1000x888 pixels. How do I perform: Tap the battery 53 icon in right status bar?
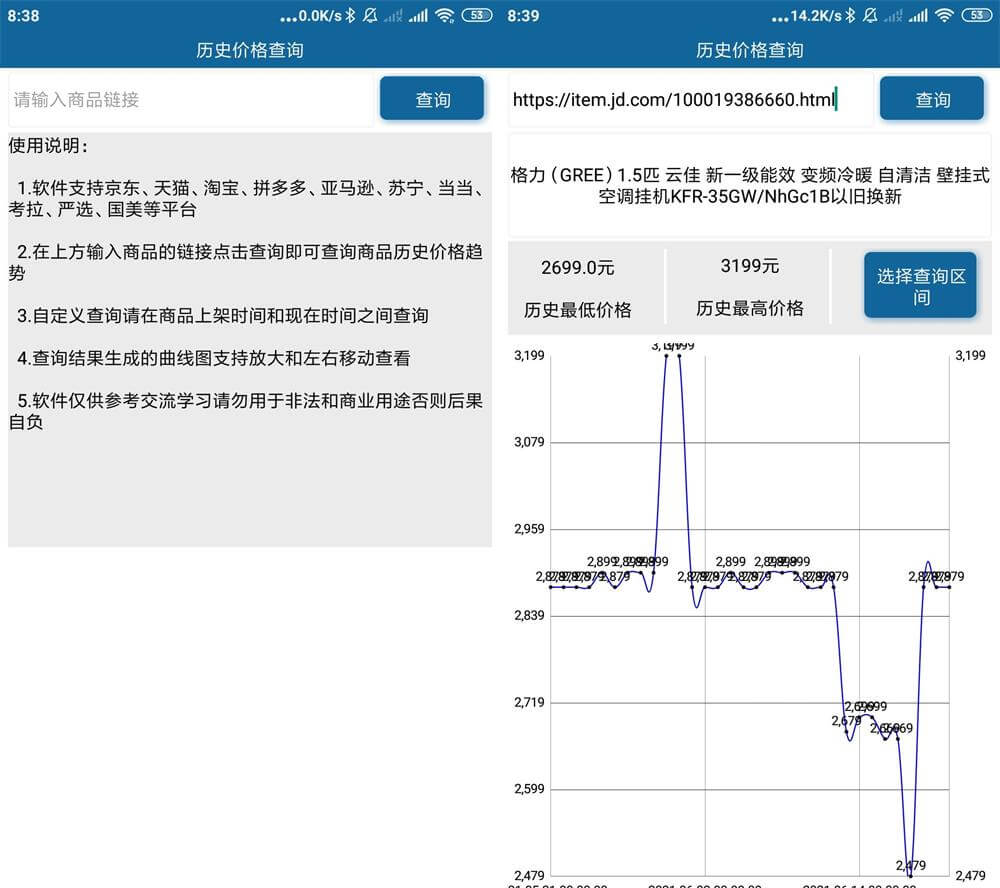tap(976, 15)
